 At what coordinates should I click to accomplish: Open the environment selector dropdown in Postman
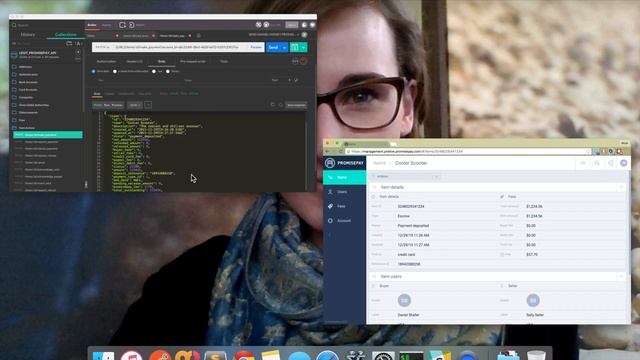[273, 35]
